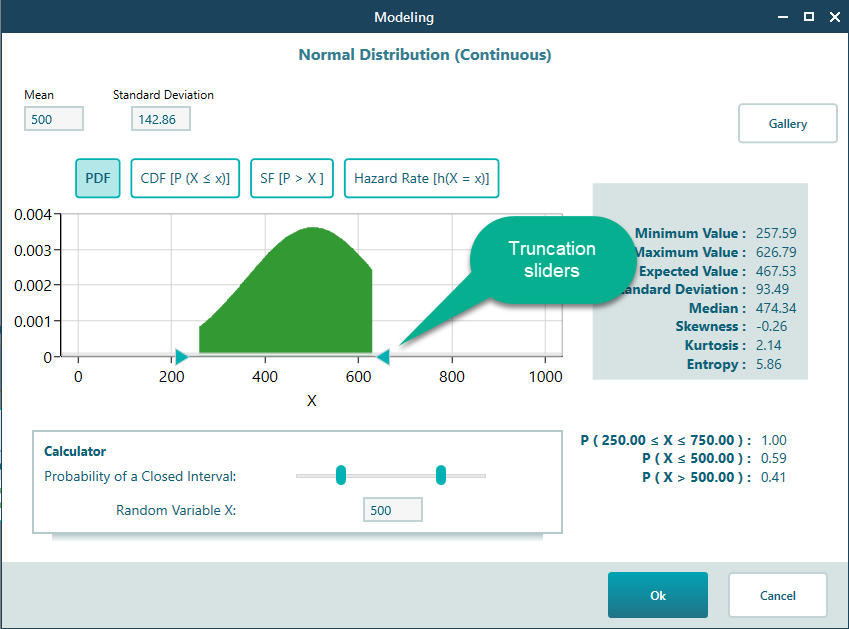Select the left truncation slider on the chart

point(181,356)
